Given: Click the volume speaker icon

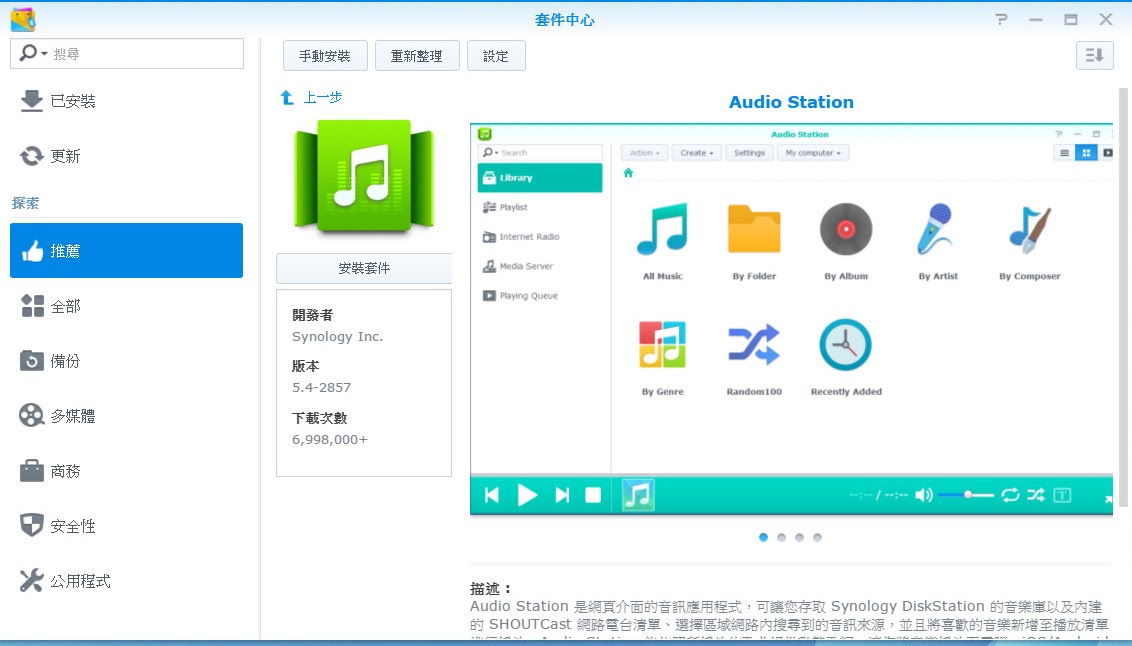Looking at the screenshot, I should pyautogui.click(x=923, y=495).
